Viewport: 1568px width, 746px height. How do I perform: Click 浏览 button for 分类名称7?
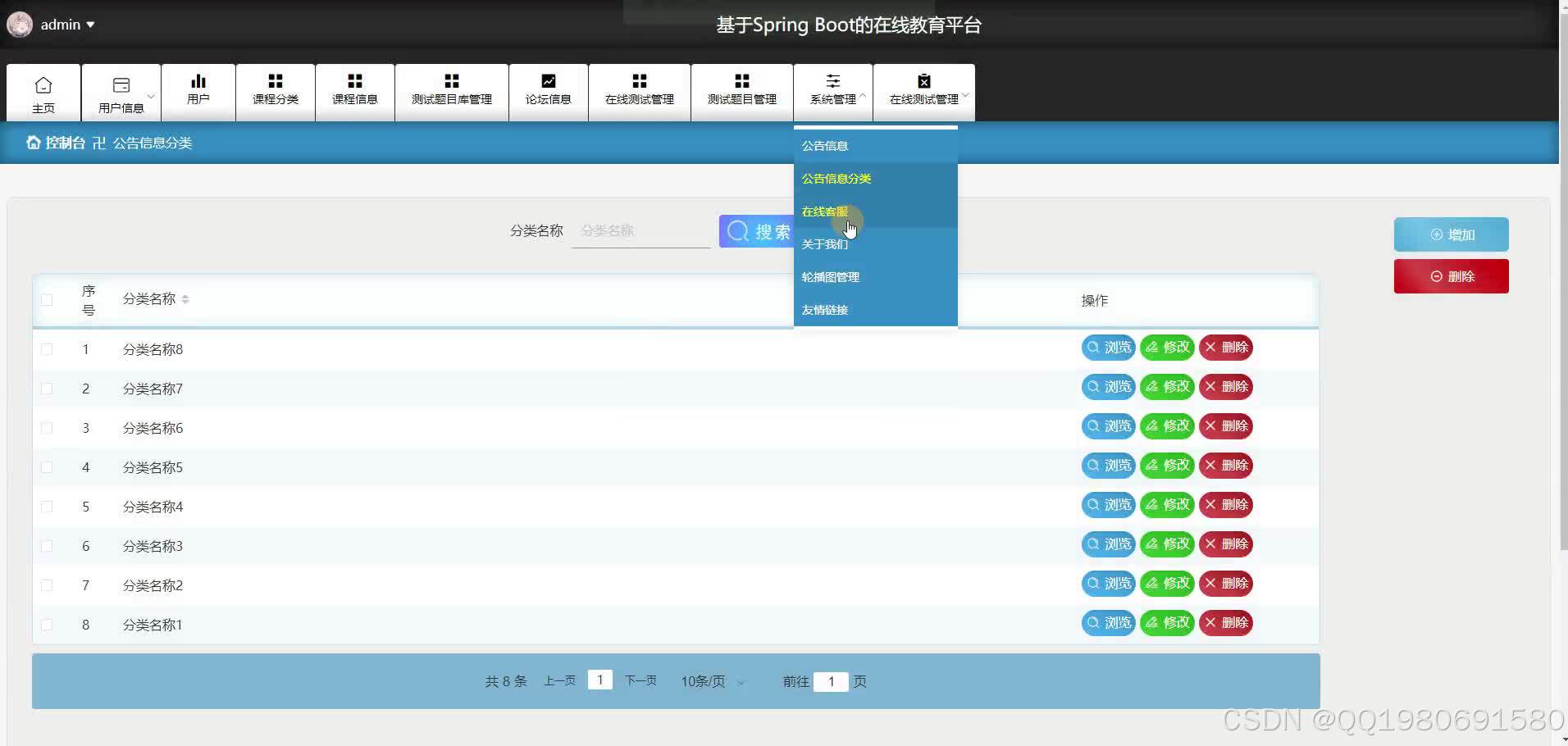(x=1108, y=387)
